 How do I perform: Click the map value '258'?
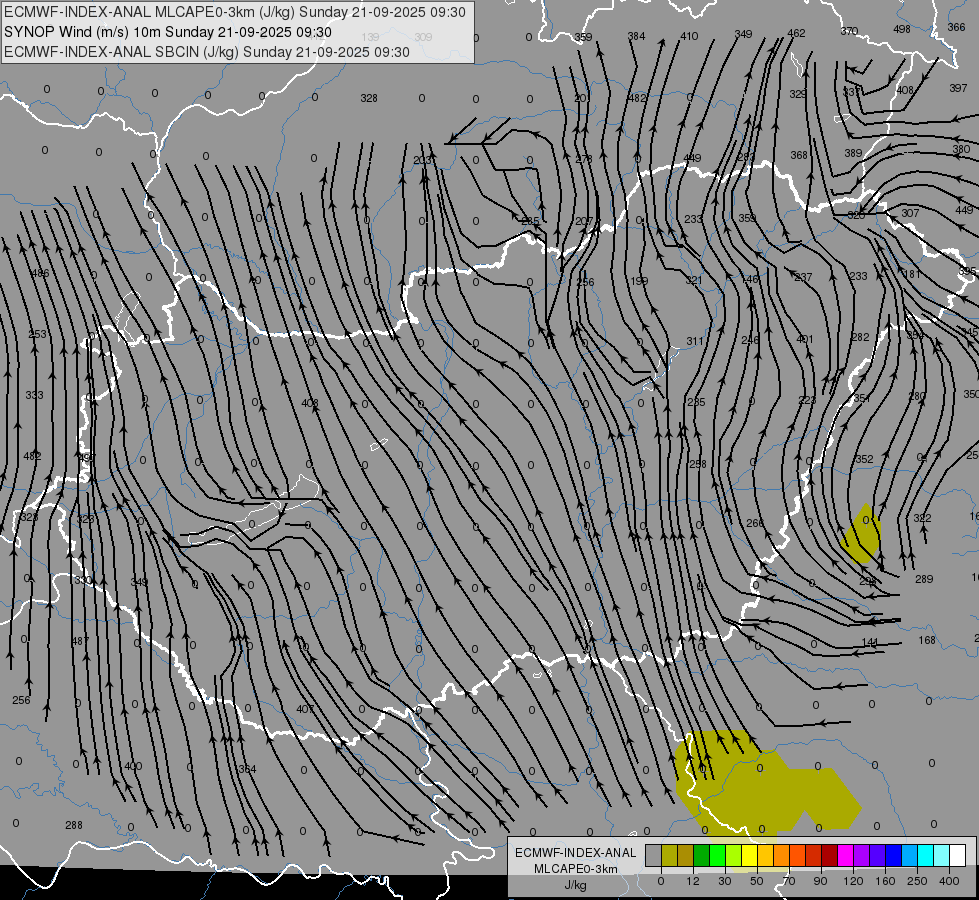point(697,464)
